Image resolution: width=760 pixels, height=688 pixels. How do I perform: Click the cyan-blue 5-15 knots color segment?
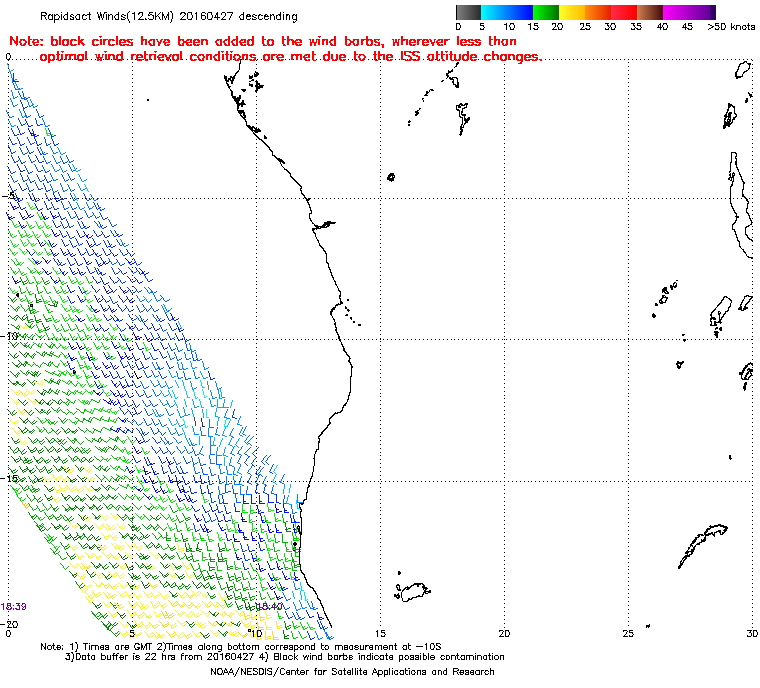coord(507,12)
